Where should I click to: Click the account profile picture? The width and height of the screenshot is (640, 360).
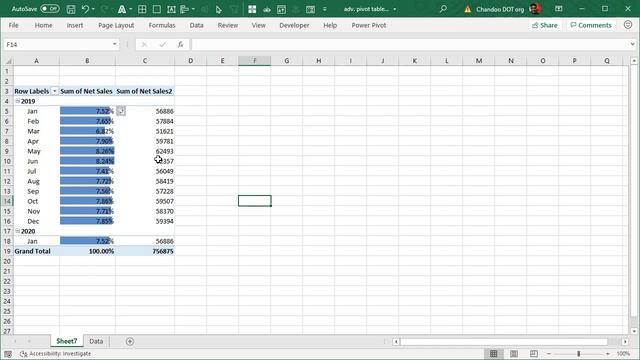coord(535,9)
